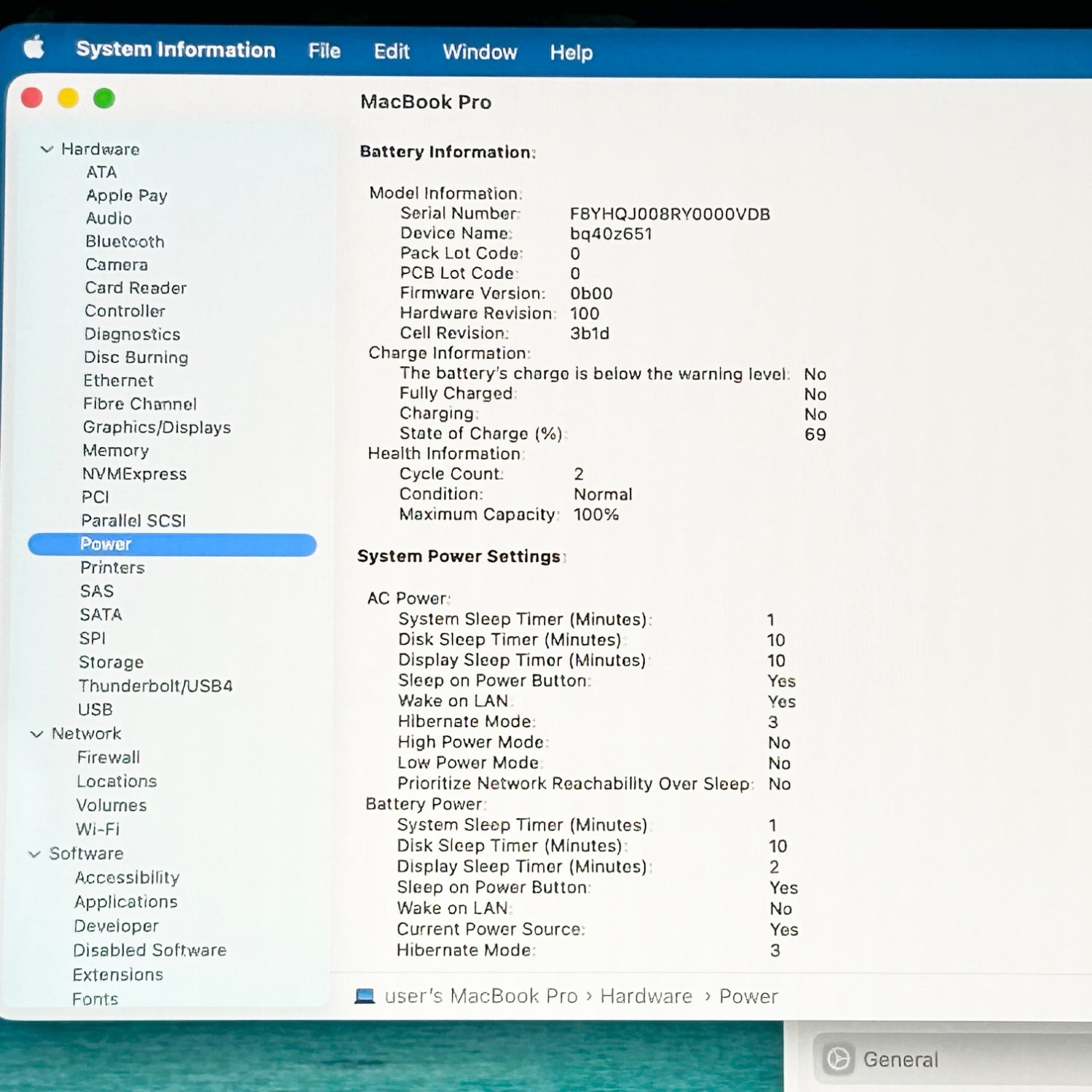The image size is (1092, 1092).
Task: Select Disc Burning in the sidebar
Action: 135,357
